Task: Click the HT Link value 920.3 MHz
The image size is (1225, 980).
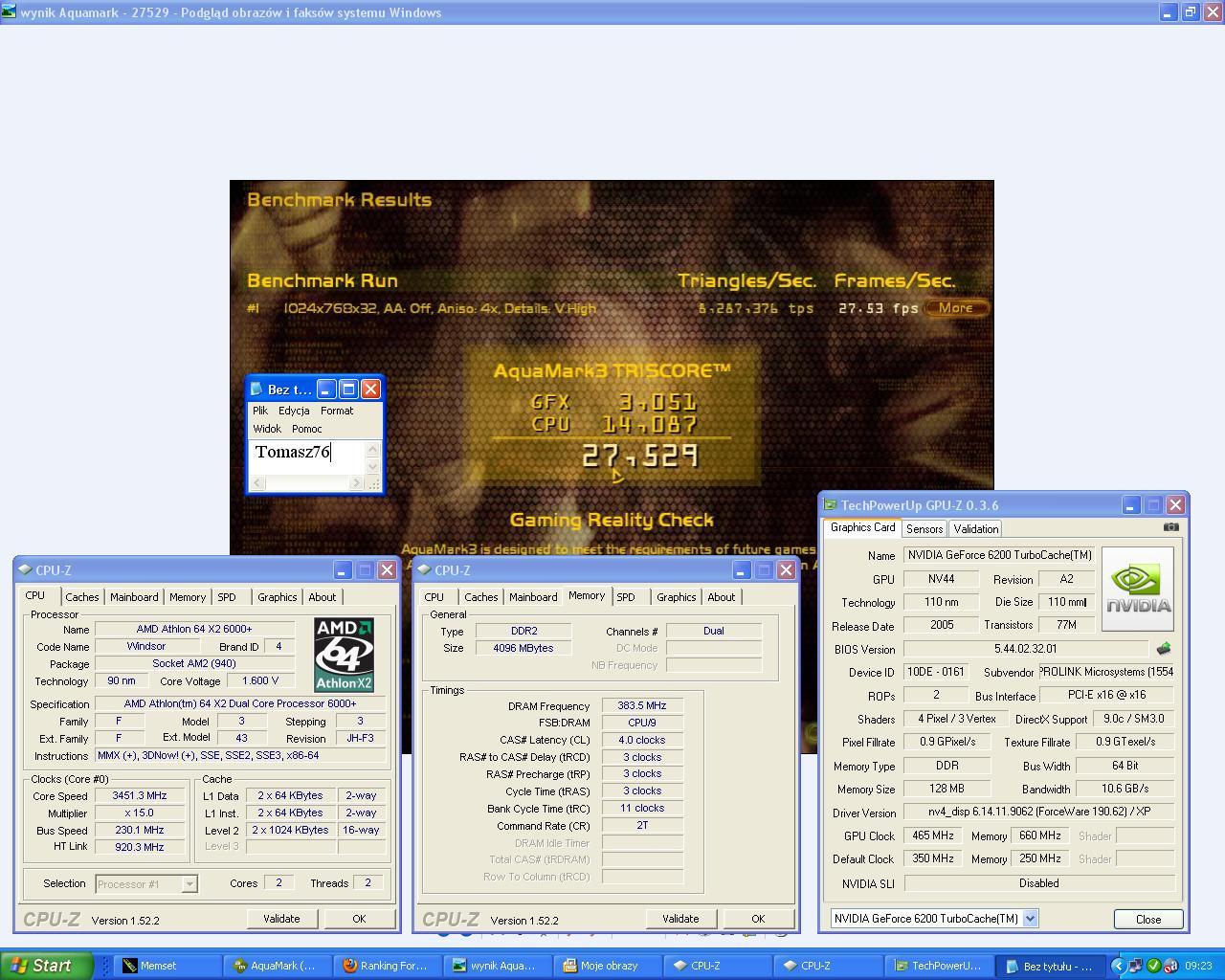Action: pyautogui.click(x=140, y=847)
